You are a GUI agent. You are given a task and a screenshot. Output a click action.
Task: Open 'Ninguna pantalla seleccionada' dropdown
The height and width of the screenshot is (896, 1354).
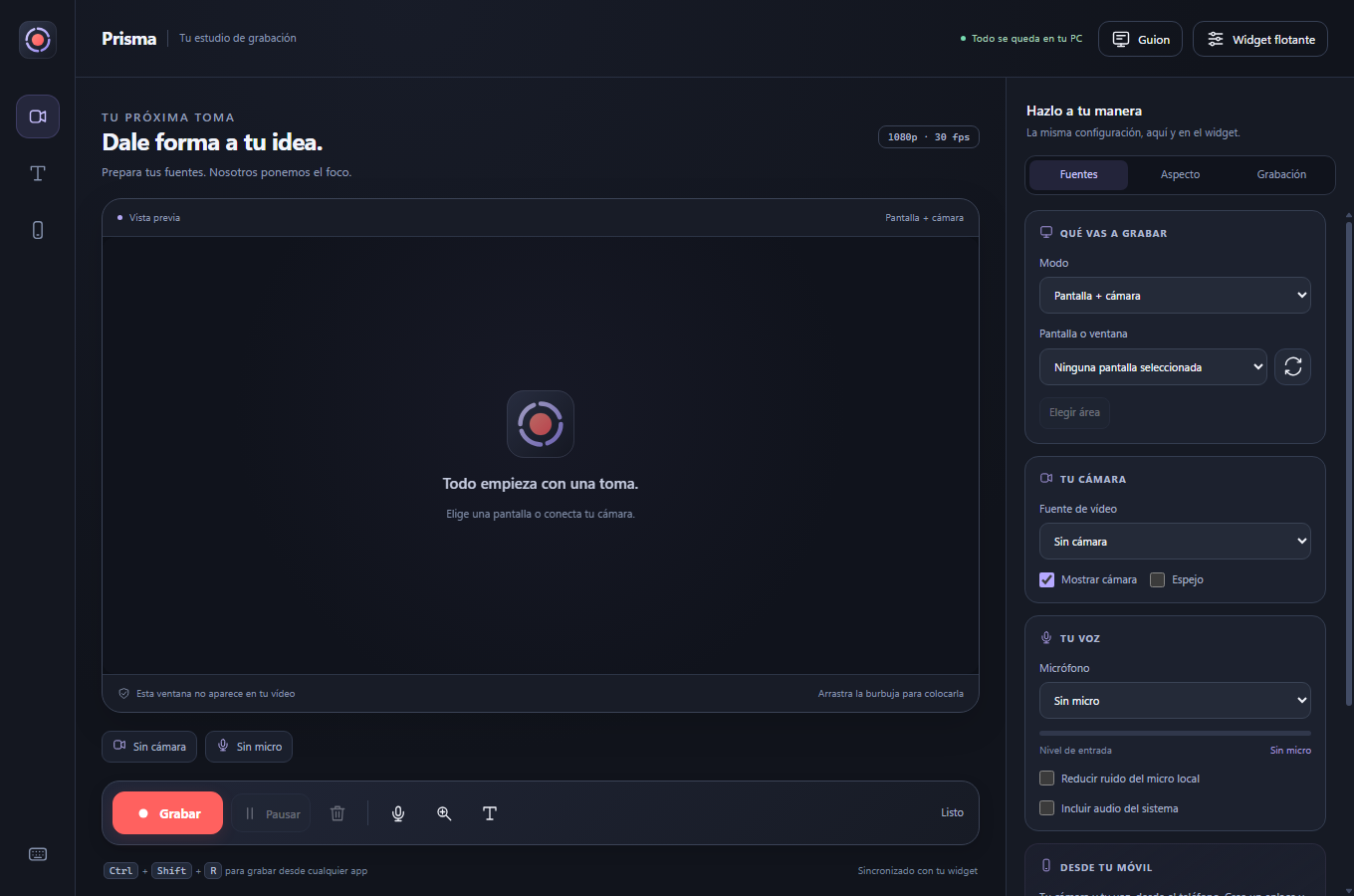point(1153,367)
